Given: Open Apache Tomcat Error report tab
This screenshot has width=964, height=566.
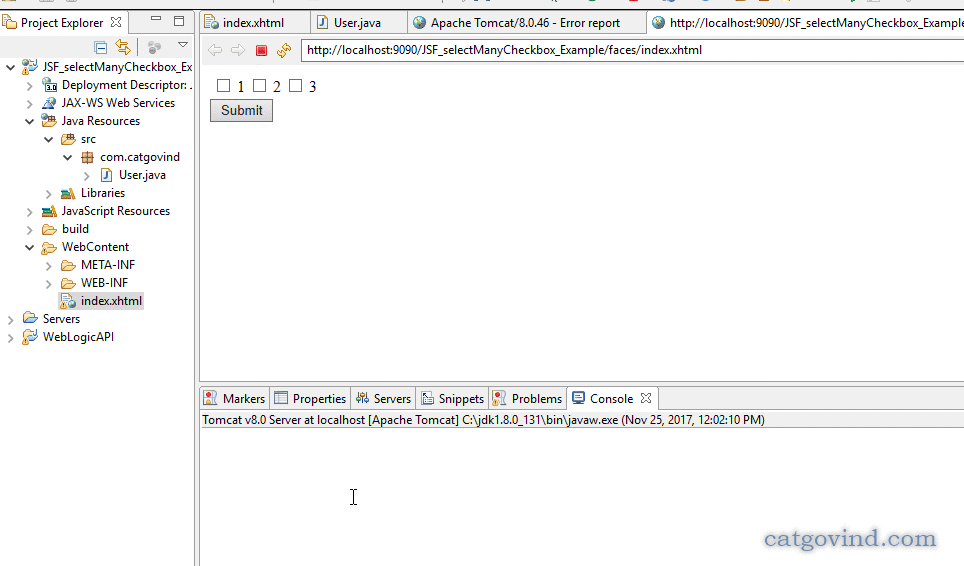Looking at the screenshot, I should (525, 23).
